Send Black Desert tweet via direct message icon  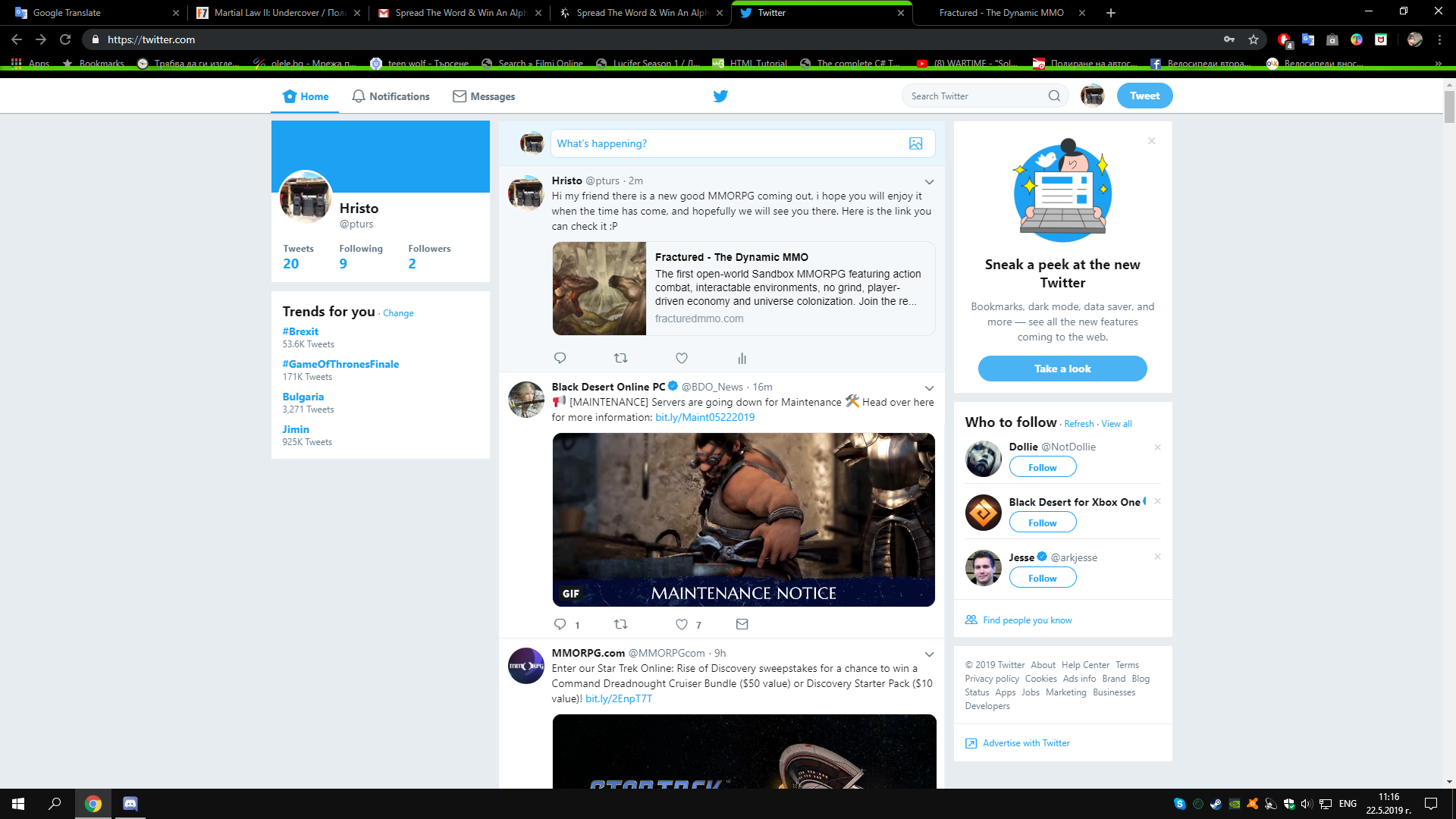click(x=742, y=624)
